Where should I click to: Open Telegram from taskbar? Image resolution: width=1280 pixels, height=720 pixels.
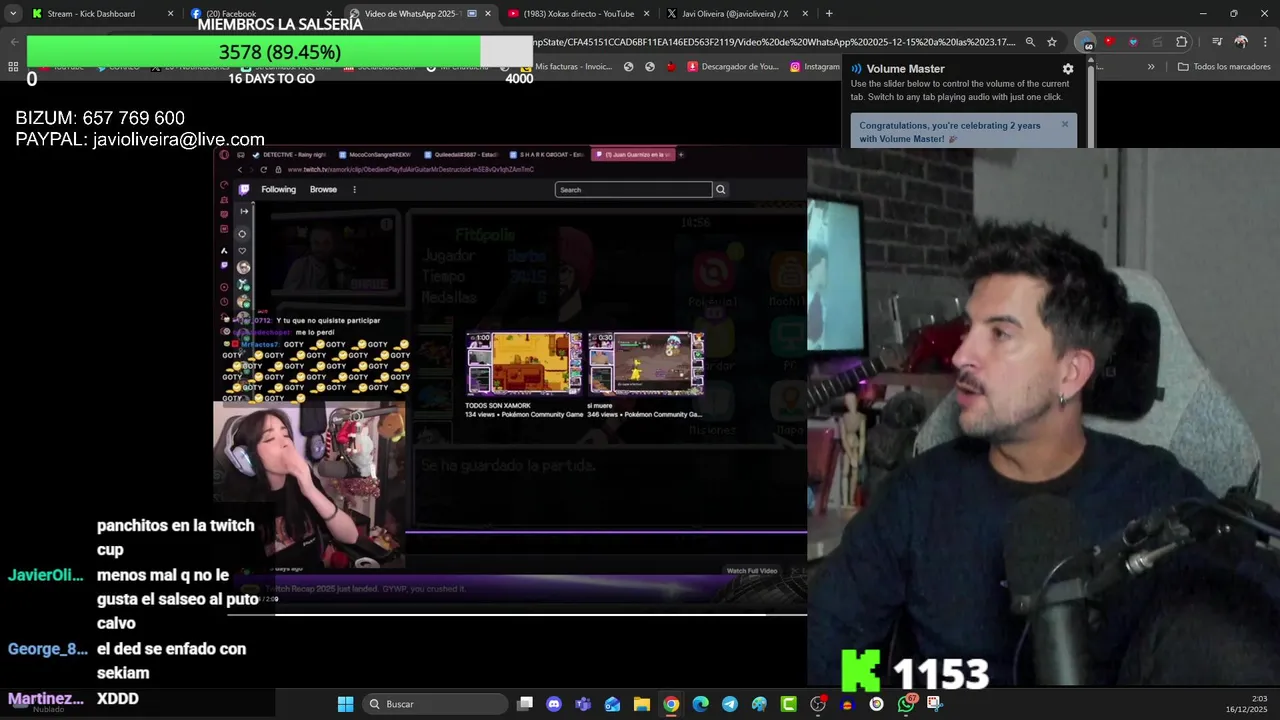pyautogui.click(x=730, y=704)
